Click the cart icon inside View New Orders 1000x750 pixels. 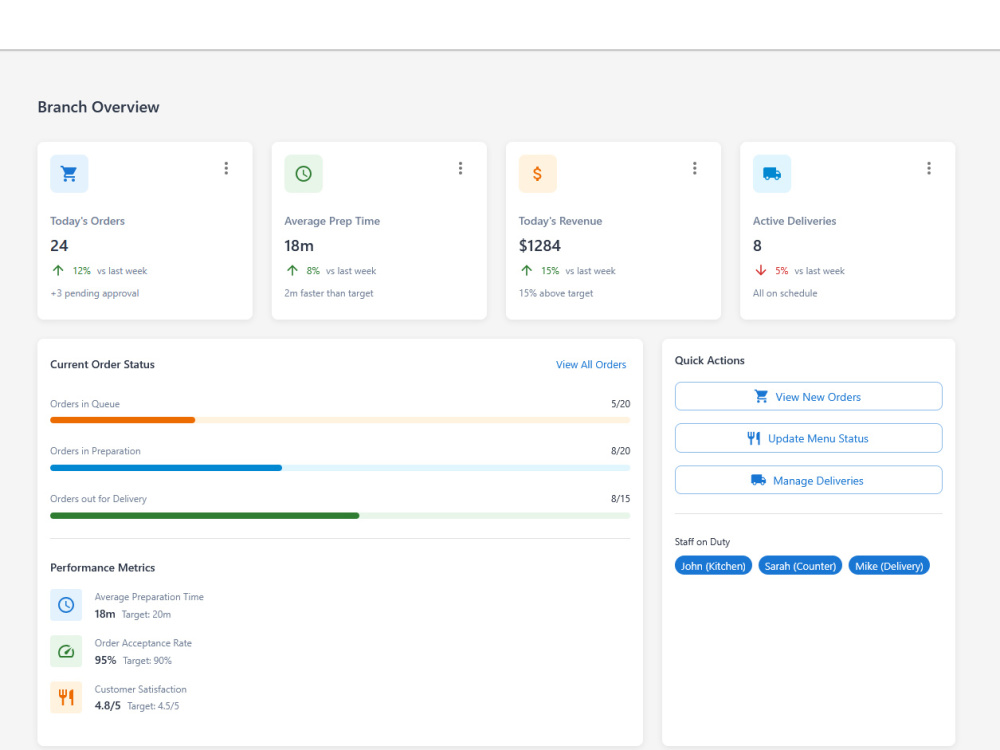click(761, 397)
